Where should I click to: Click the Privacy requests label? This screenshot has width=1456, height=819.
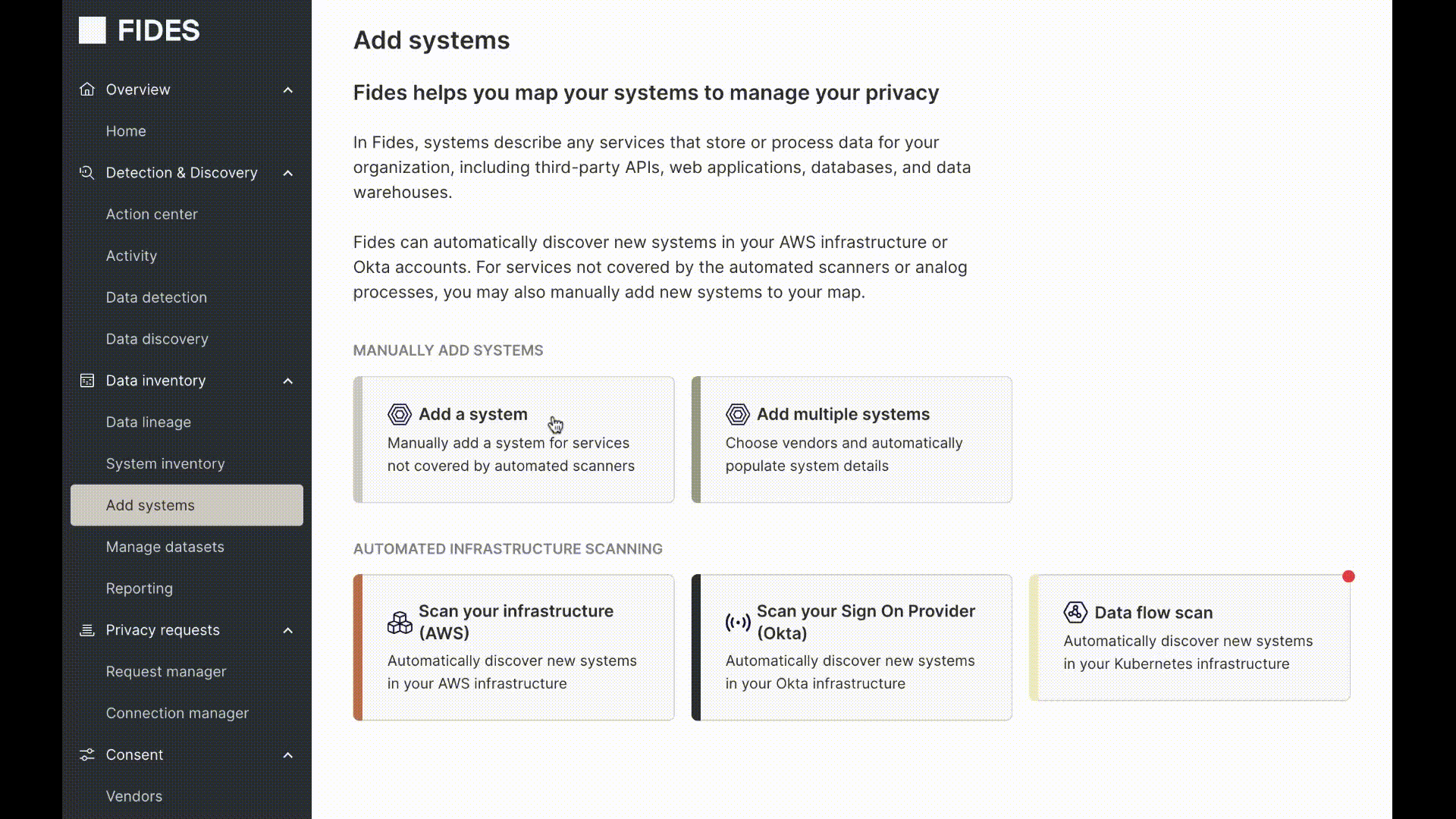163,630
